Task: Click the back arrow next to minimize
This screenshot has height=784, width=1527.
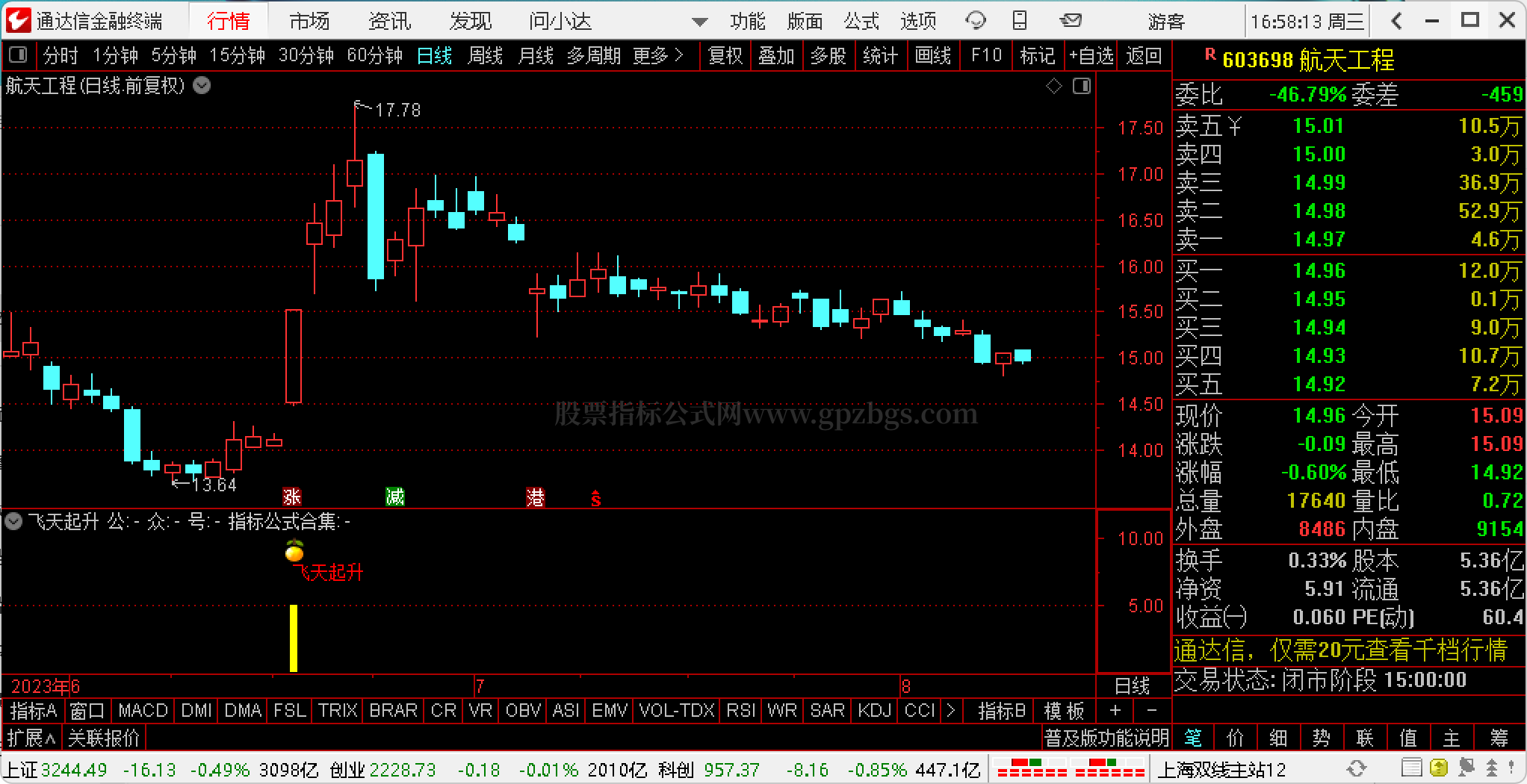Action: 1397,21
